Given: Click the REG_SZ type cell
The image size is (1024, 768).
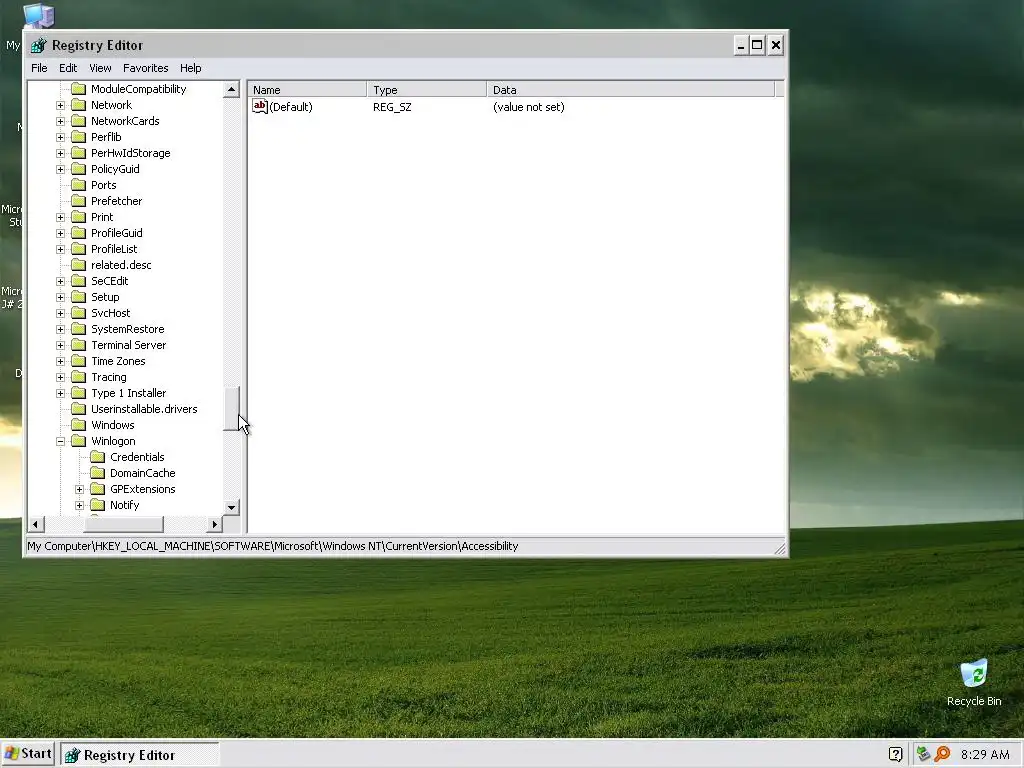Looking at the screenshot, I should (392, 107).
